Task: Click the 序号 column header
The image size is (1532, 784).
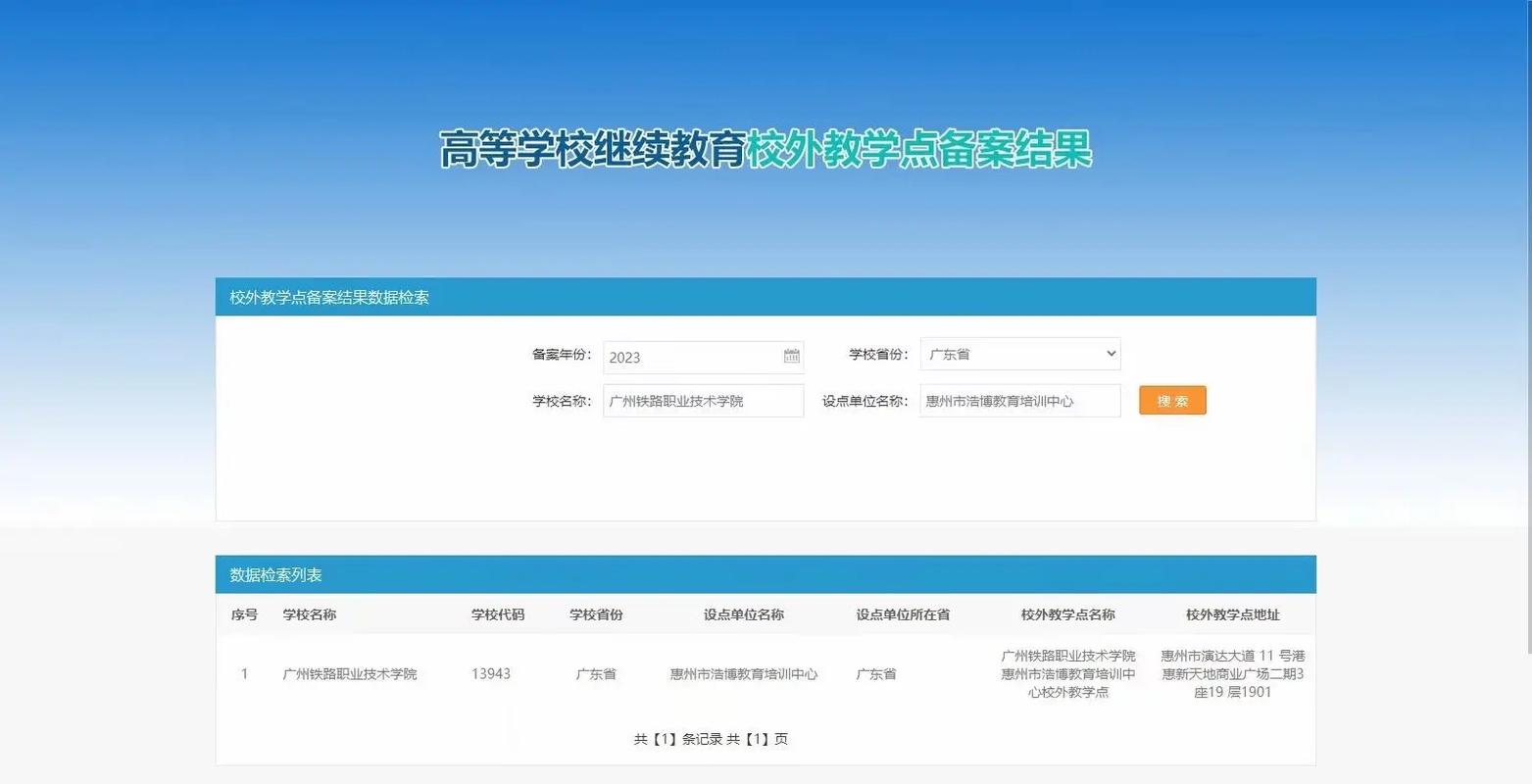Action: pyautogui.click(x=244, y=614)
